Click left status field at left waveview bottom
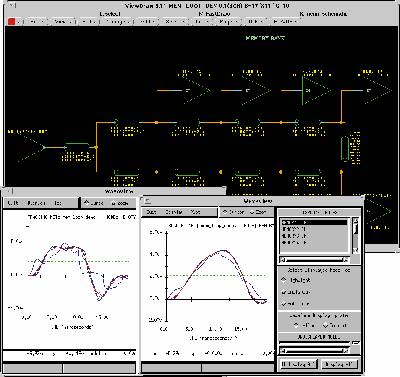The width and height of the screenshot is (400, 377). click(33, 368)
